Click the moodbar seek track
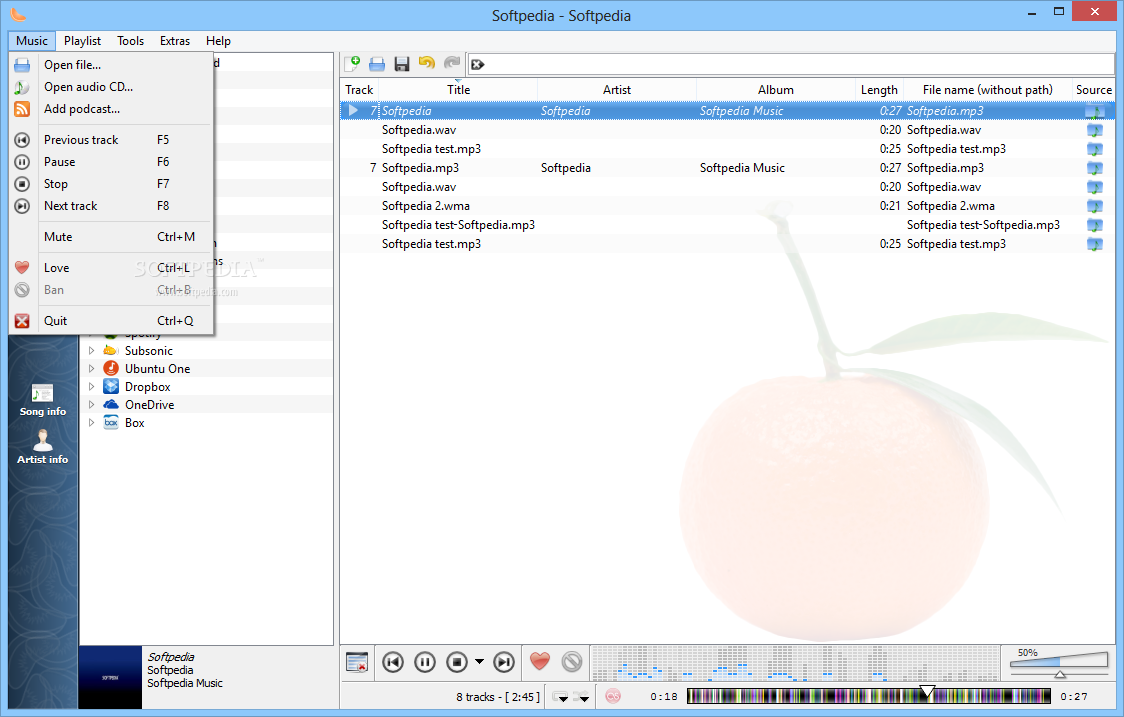Image resolution: width=1124 pixels, height=717 pixels. coord(869,696)
